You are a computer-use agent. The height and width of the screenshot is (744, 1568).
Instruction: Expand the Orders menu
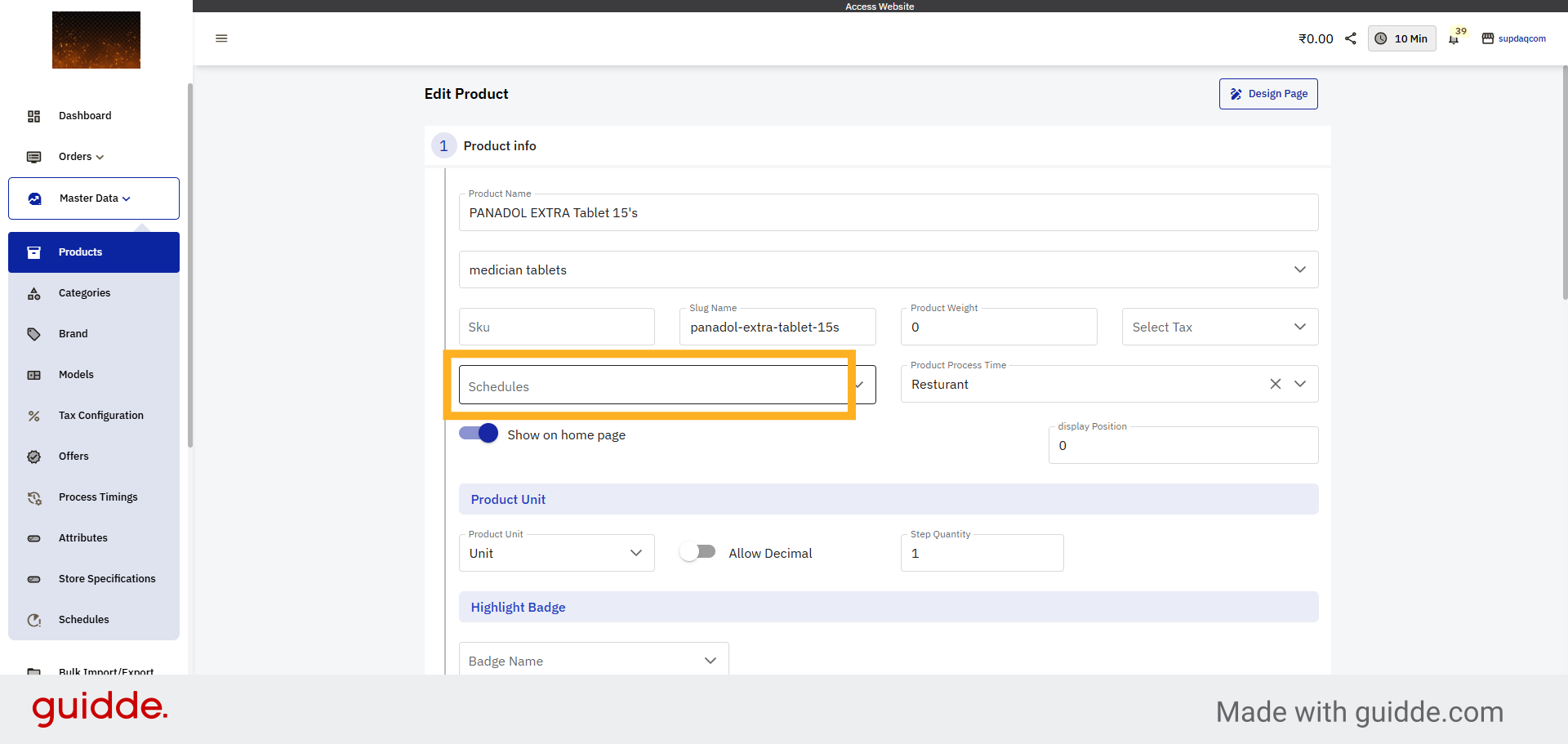[x=79, y=157]
